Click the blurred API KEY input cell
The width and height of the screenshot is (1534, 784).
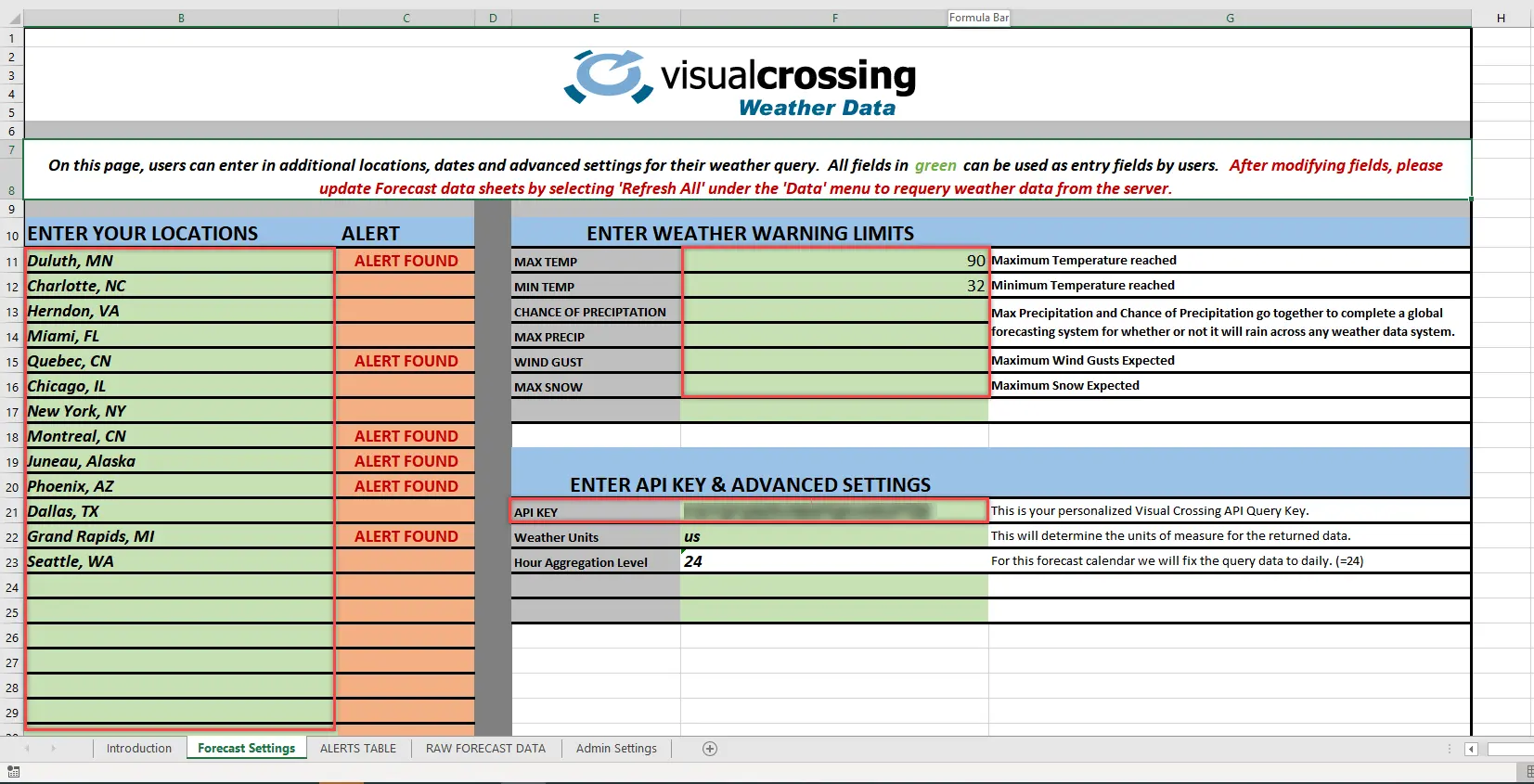(834, 511)
